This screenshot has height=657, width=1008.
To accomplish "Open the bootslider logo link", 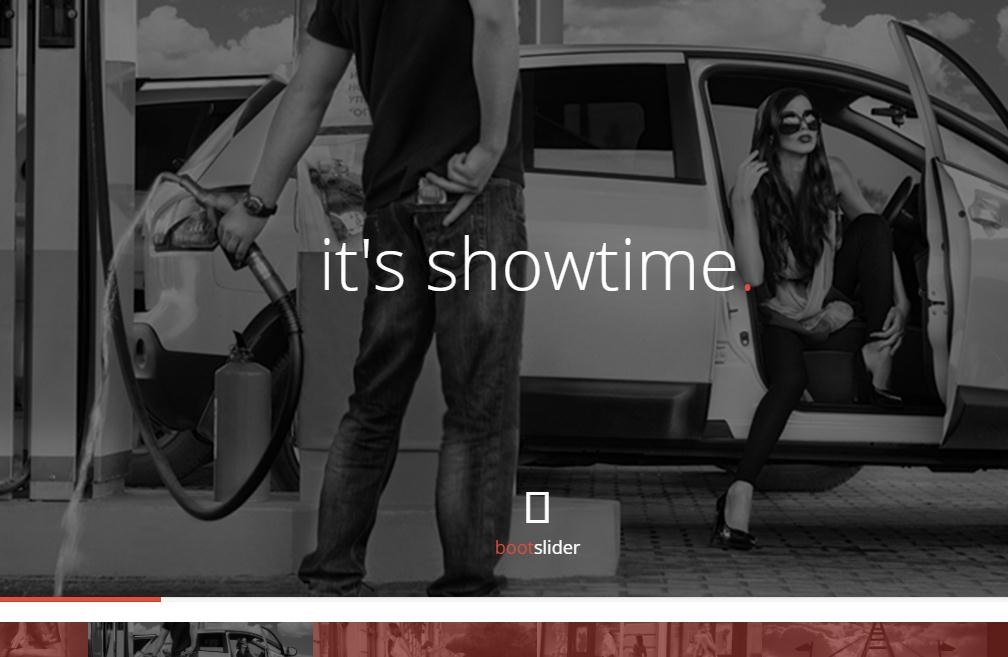I will coord(537,548).
